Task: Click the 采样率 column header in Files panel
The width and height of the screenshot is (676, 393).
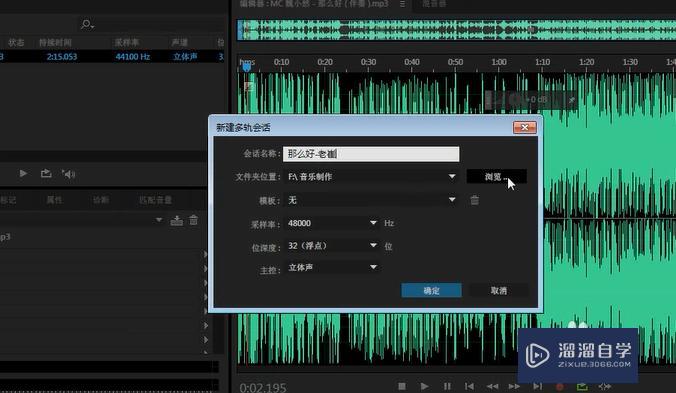Action: (126, 42)
